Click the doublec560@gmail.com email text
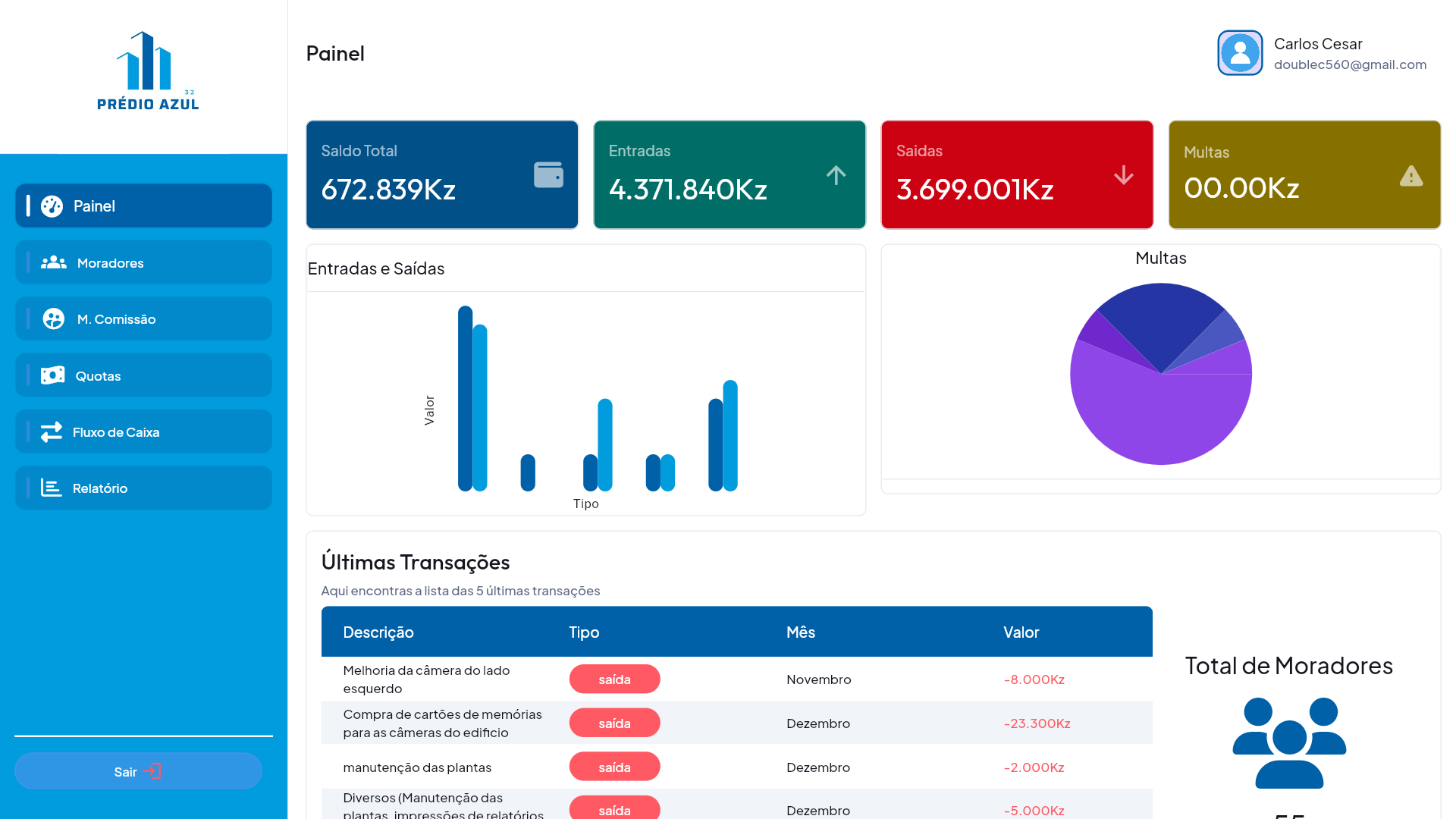The height and width of the screenshot is (819, 1456). click(1350, 64)
